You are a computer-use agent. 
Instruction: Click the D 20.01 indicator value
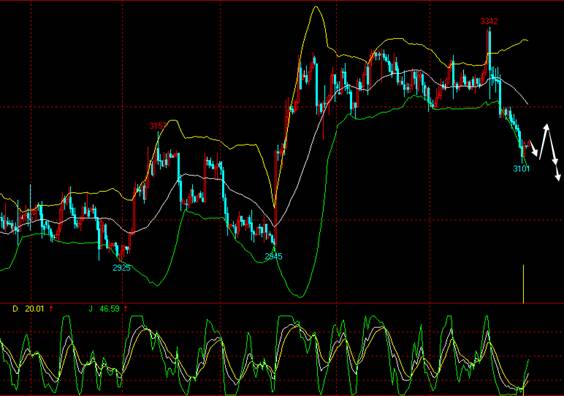click(28, 309)
